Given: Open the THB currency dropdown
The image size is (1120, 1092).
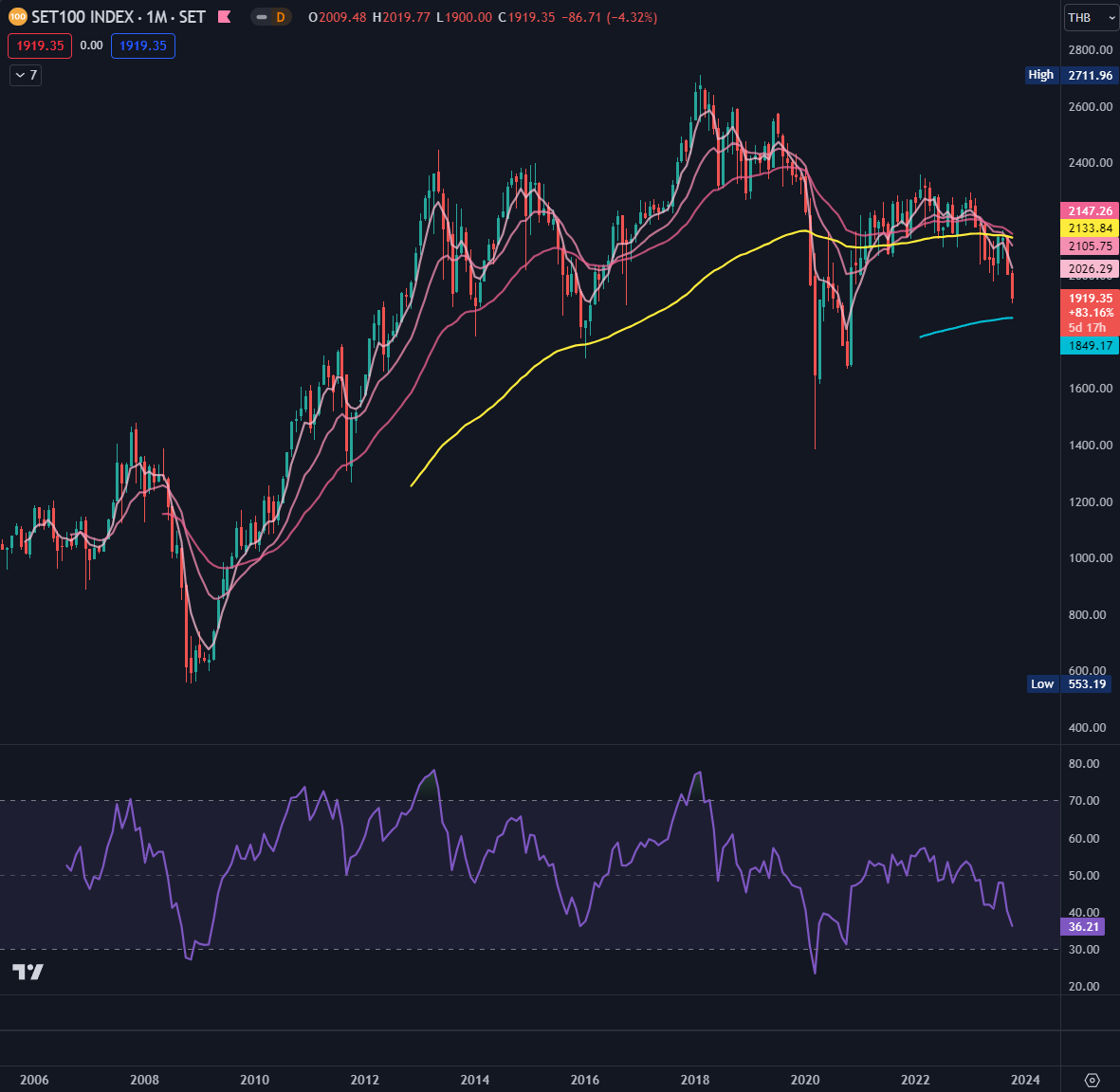Looking at the screenshot, I should (1091, 18).
